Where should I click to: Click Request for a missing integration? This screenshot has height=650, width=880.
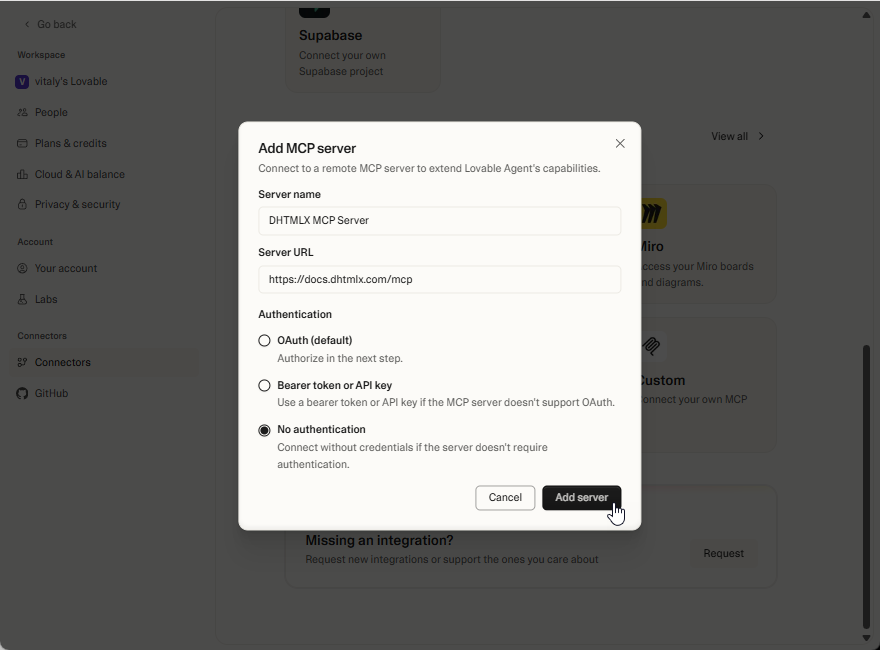click(x=723, y=553)
